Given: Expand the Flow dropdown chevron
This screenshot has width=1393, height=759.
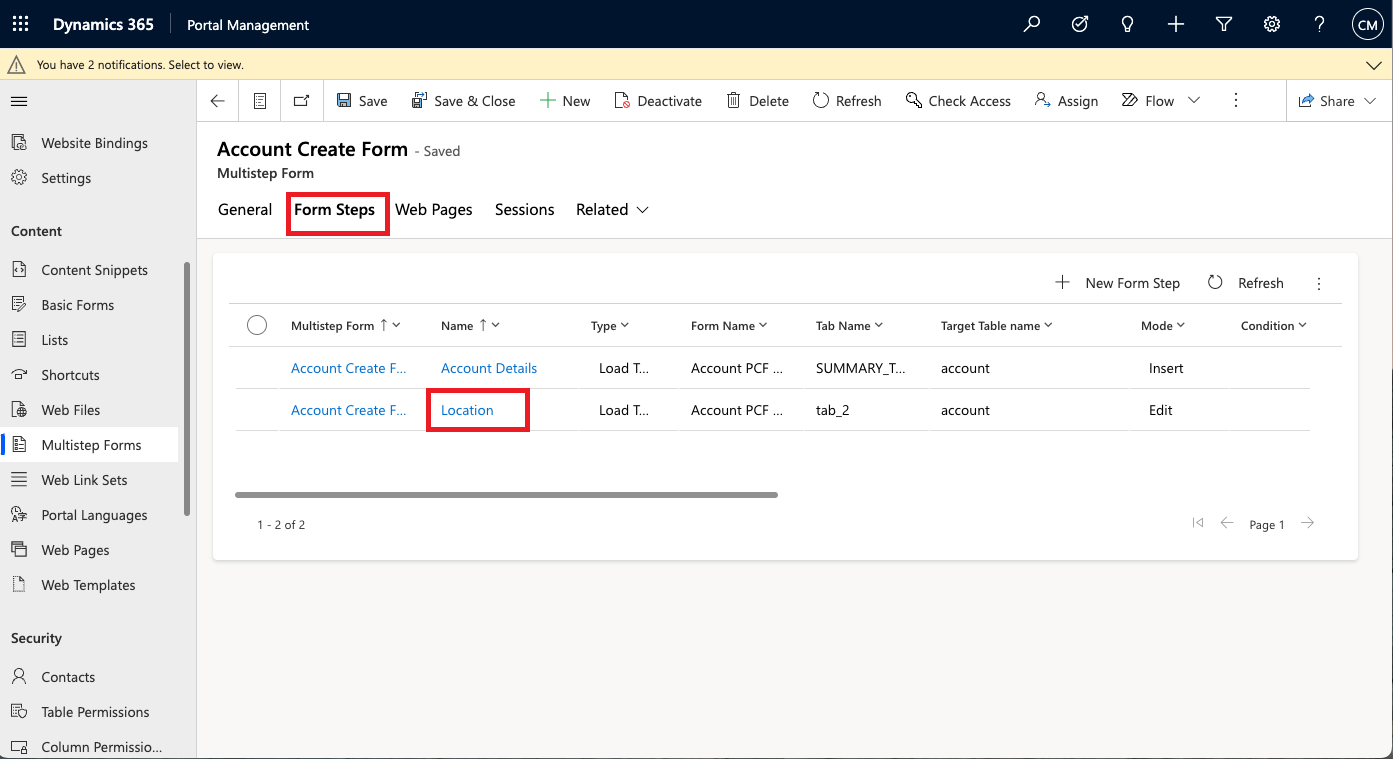Looking at the screenshot, I should 1193,101.
